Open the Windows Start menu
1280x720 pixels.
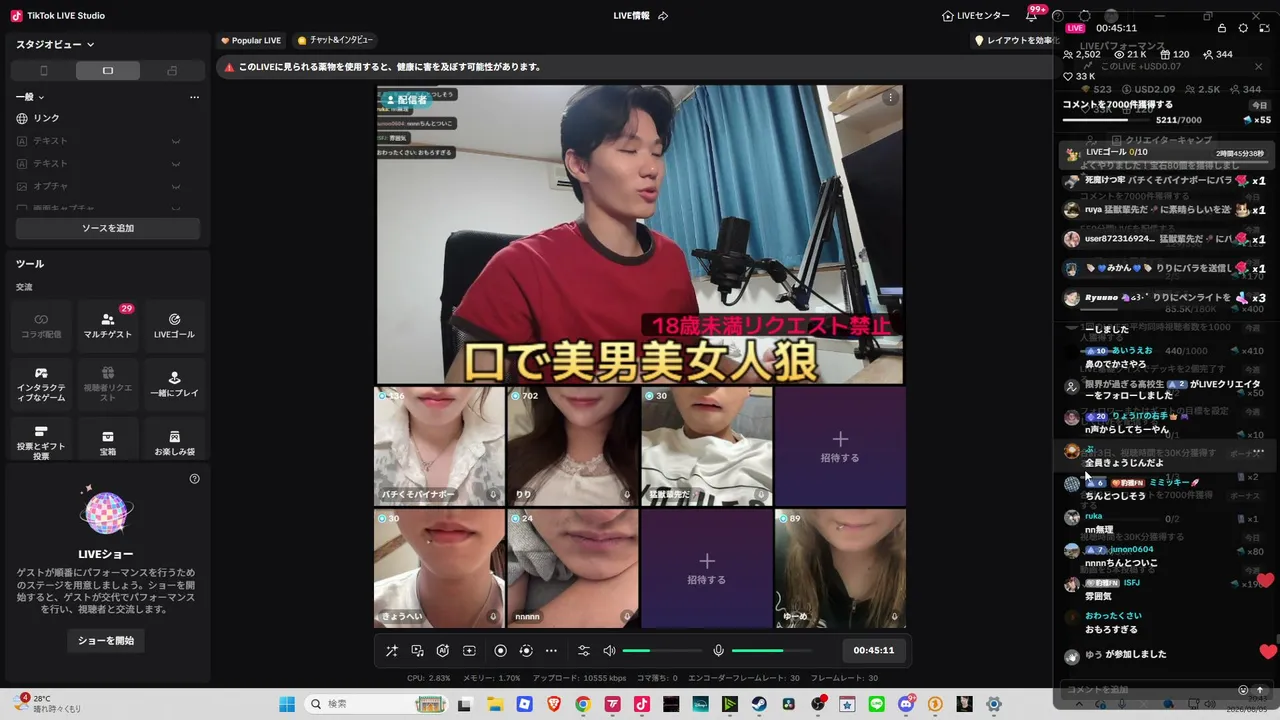click(287, 704)
